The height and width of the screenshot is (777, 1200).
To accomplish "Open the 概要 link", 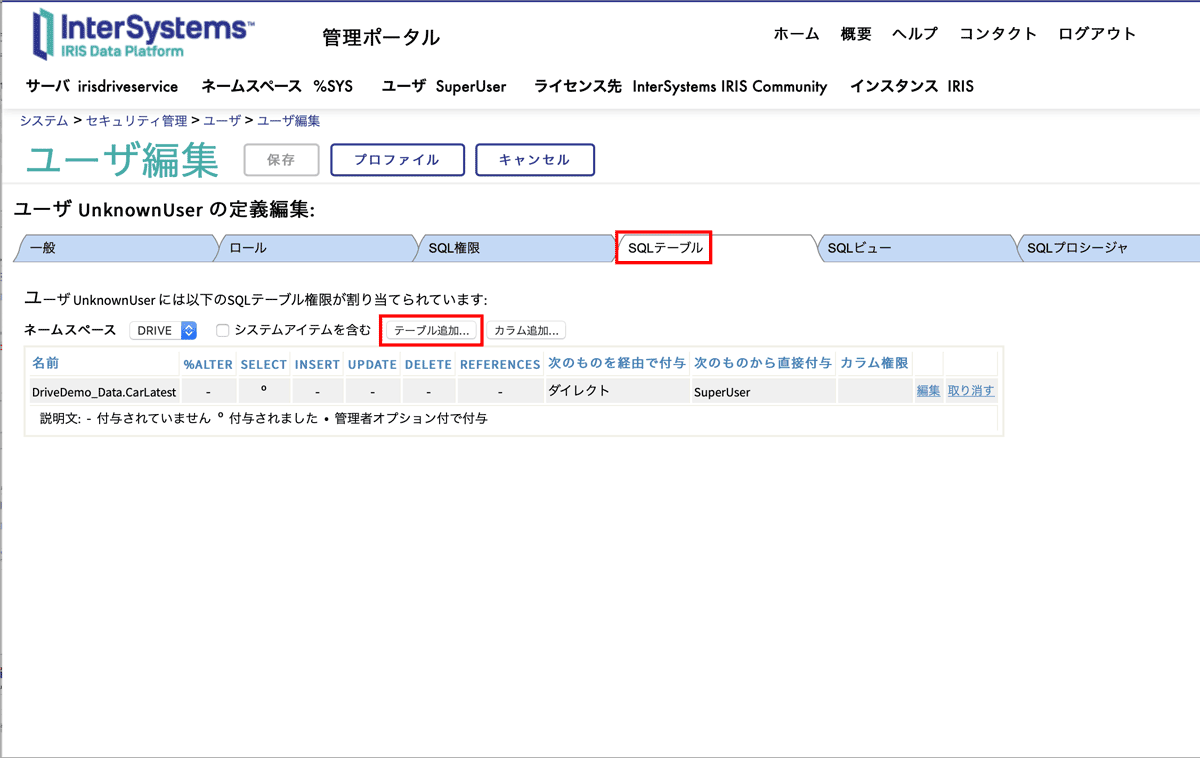I will click(x=856, y=34).
